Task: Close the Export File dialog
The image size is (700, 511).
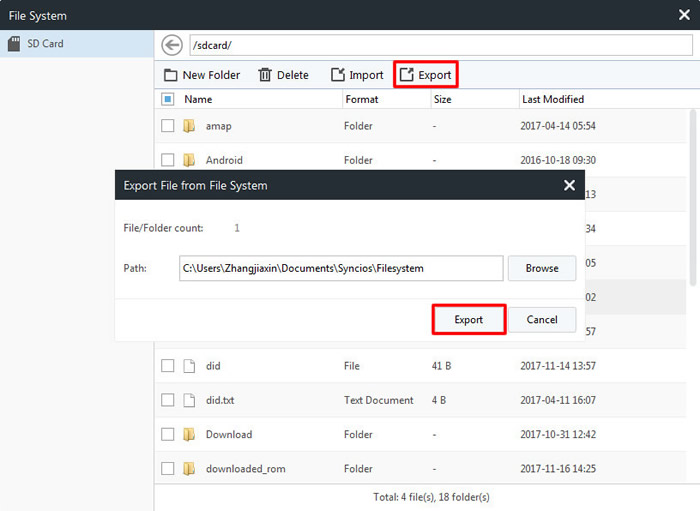Action: 569,185
